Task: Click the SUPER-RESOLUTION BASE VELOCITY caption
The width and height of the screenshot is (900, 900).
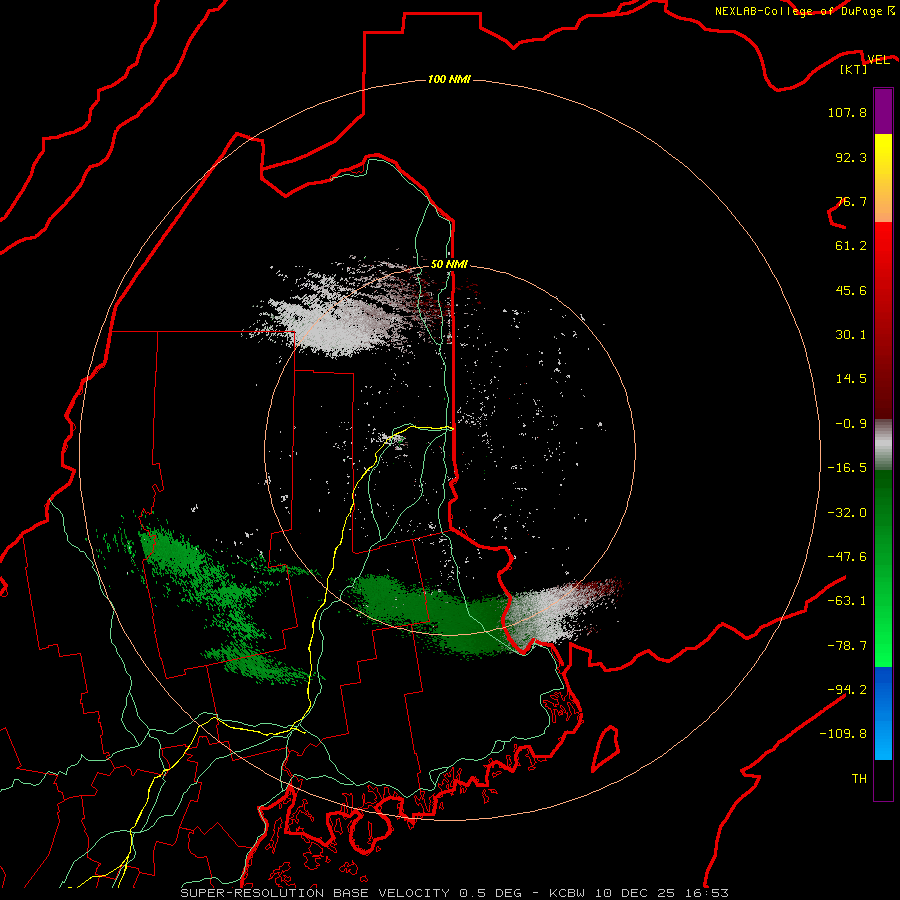Action: click(317, 893)
